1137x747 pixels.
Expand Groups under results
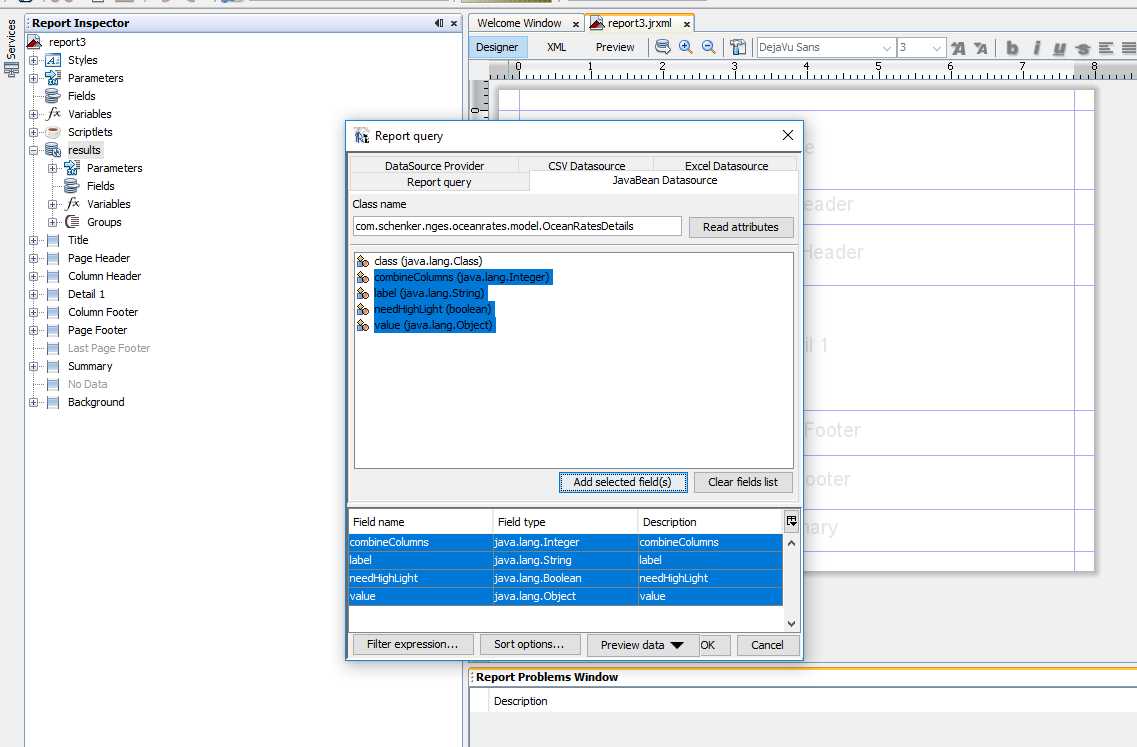[52, 222]
